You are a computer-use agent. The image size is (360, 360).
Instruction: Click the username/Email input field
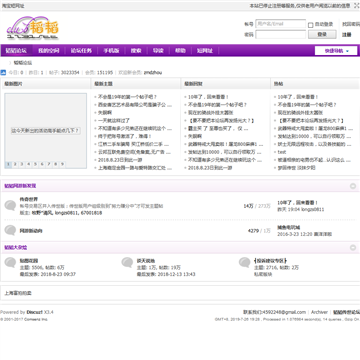[x=280, y=24]
